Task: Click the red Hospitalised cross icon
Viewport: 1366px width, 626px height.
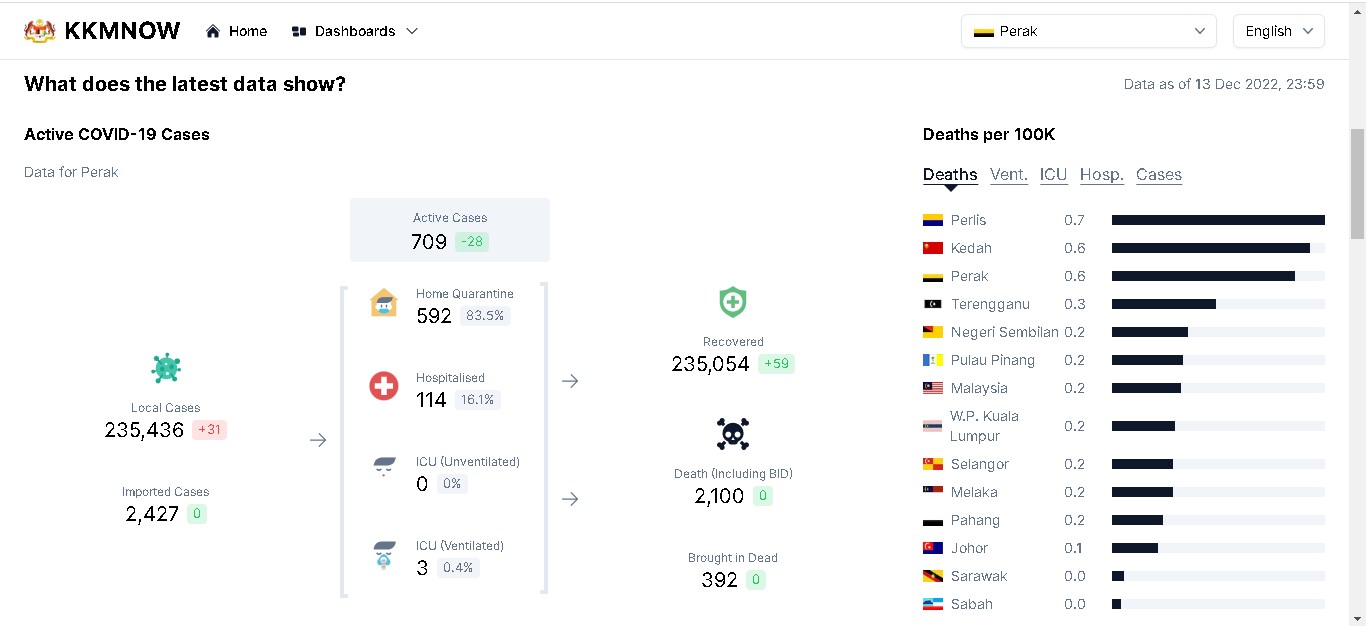Action: point(384,386)
